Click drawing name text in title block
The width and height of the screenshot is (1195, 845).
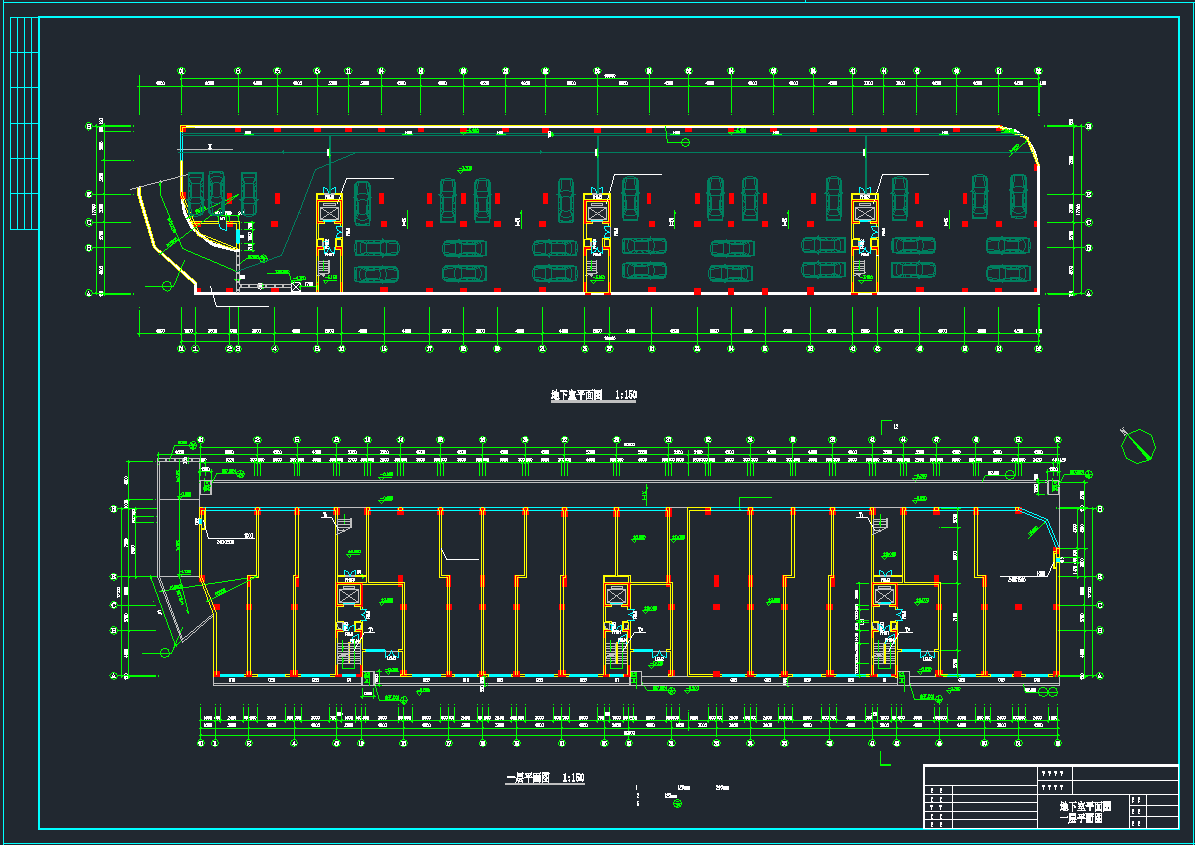pos(1085,811)
